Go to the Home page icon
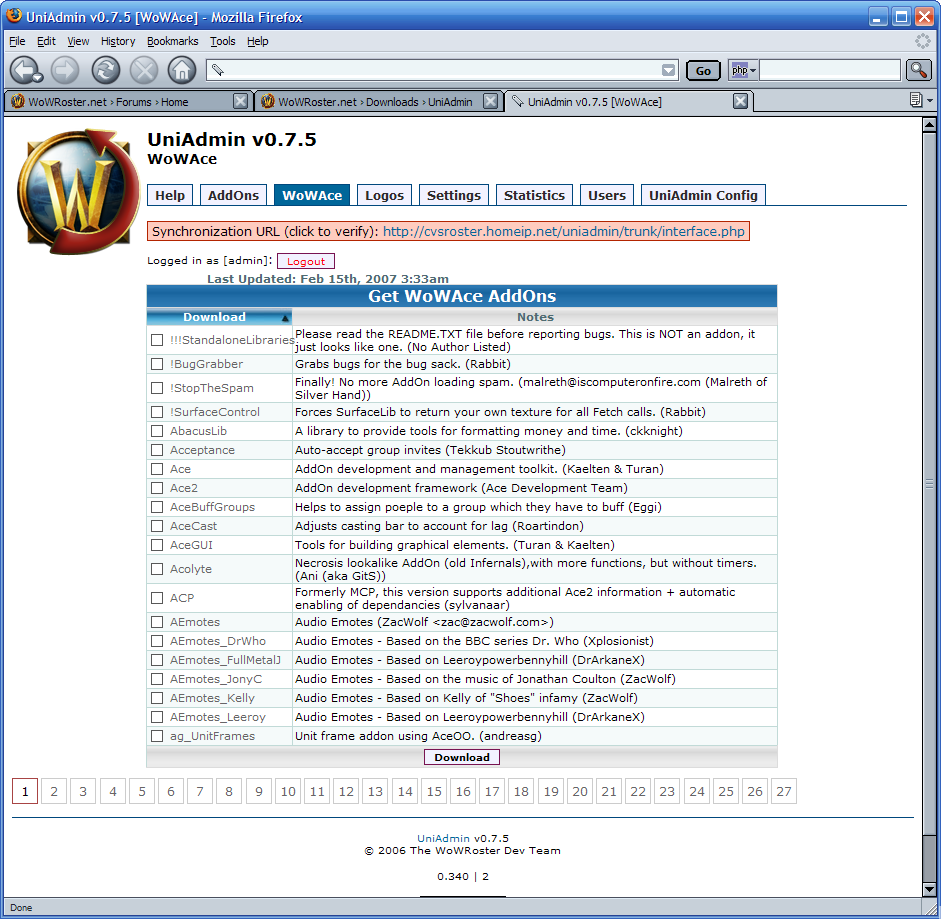 [x=182, y=70]
